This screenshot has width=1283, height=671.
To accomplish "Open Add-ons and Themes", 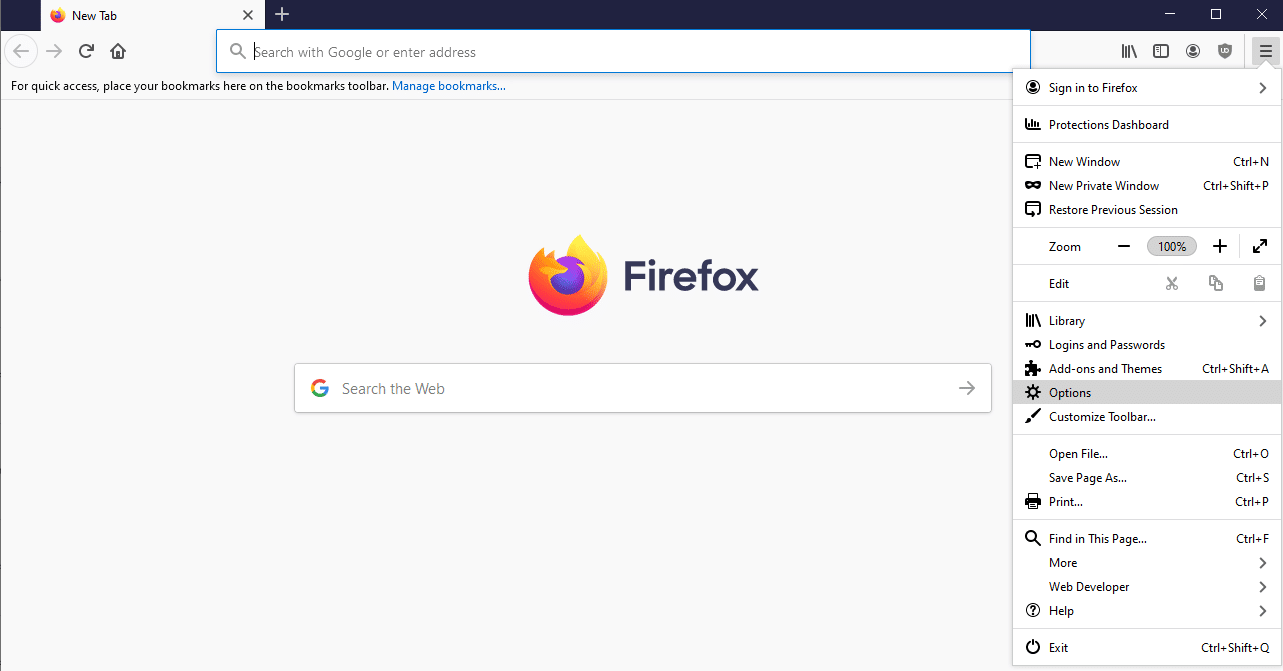I will pos(1105,368).
